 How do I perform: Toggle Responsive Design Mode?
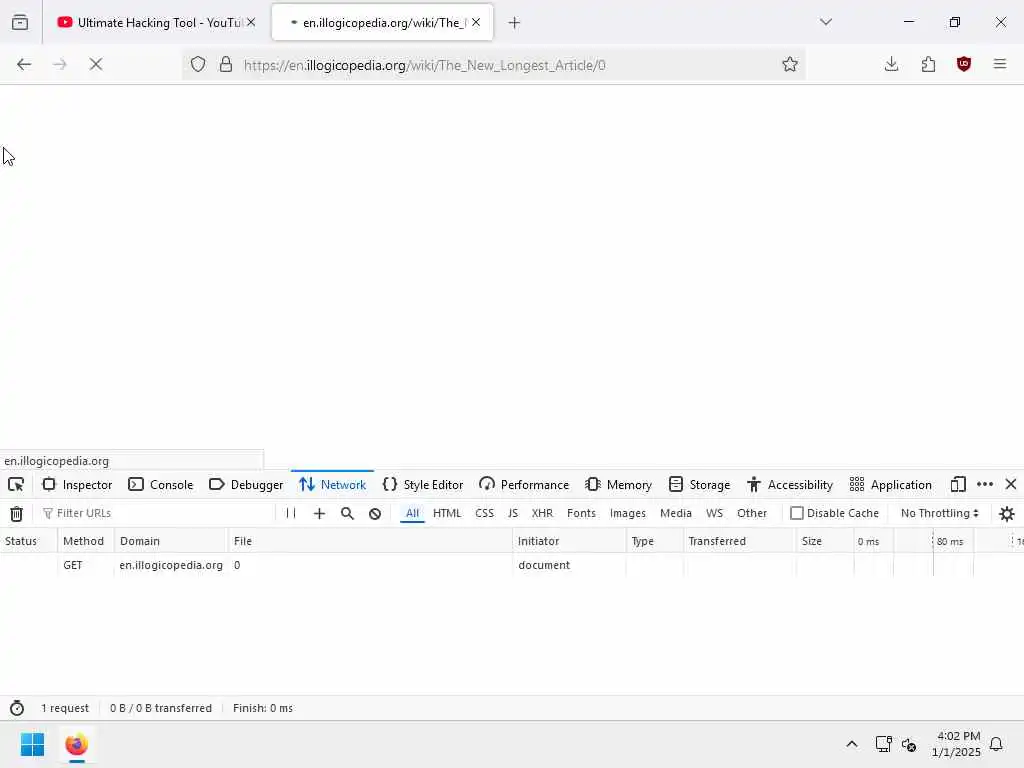pos(958,485)
